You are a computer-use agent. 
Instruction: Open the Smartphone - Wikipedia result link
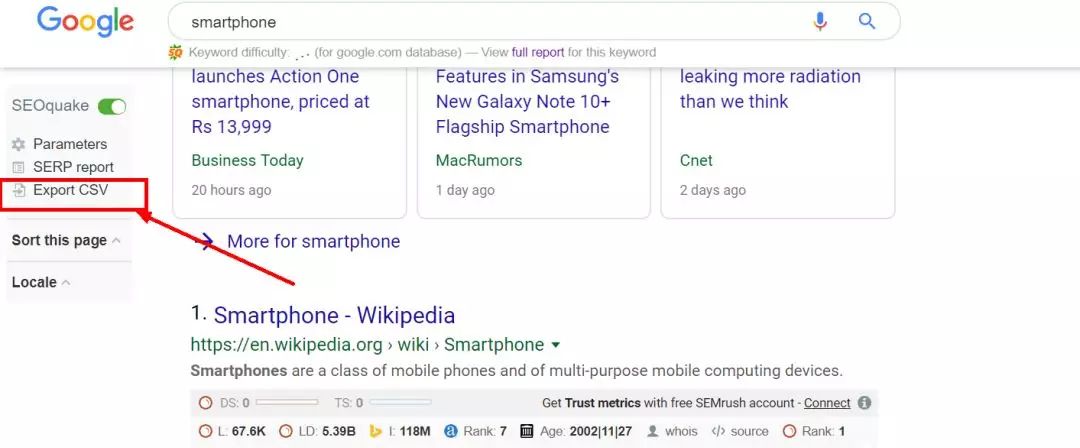[334, 315]
